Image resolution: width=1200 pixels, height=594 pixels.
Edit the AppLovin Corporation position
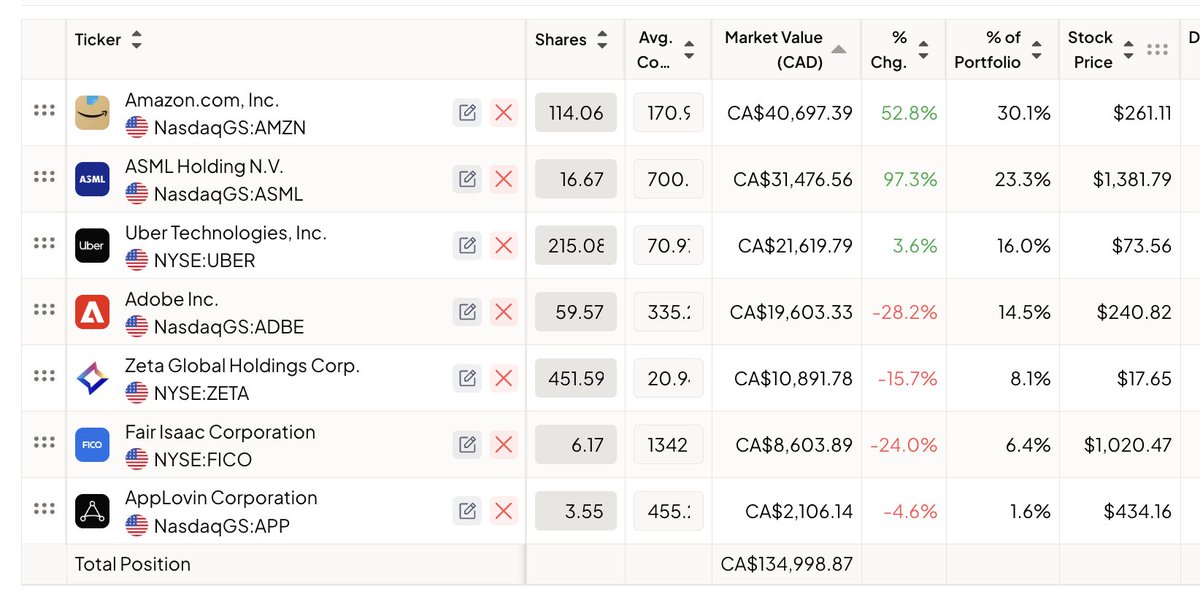pos(467,511)
